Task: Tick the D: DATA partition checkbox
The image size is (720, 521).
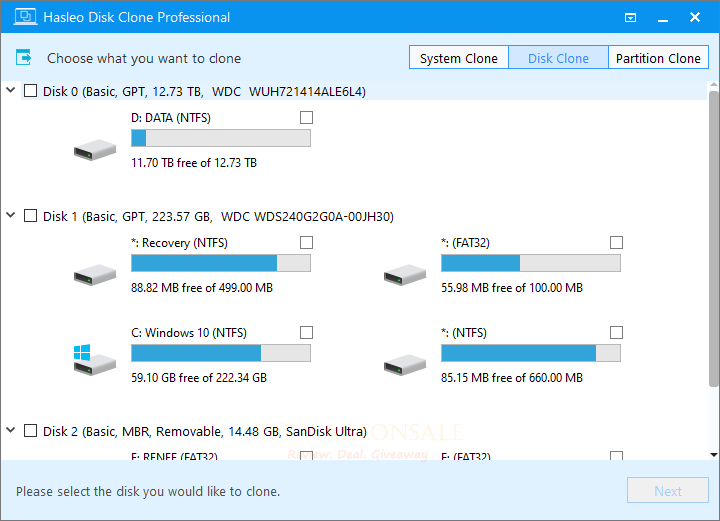Action: coord(306,118)
